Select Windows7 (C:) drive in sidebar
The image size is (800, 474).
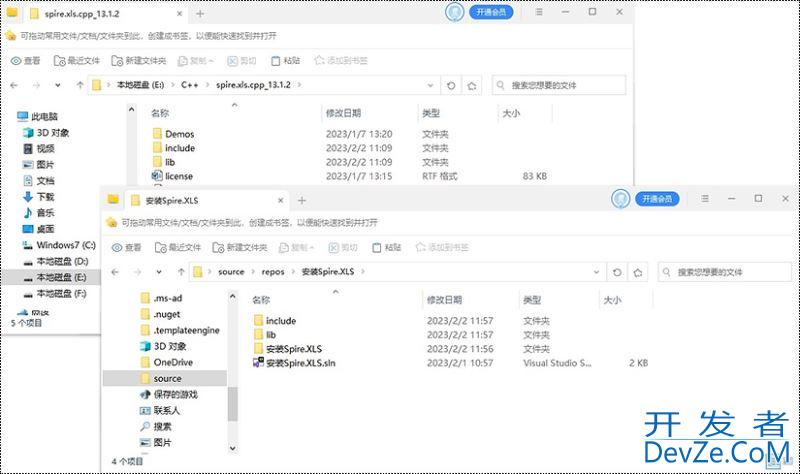[59, 245]
